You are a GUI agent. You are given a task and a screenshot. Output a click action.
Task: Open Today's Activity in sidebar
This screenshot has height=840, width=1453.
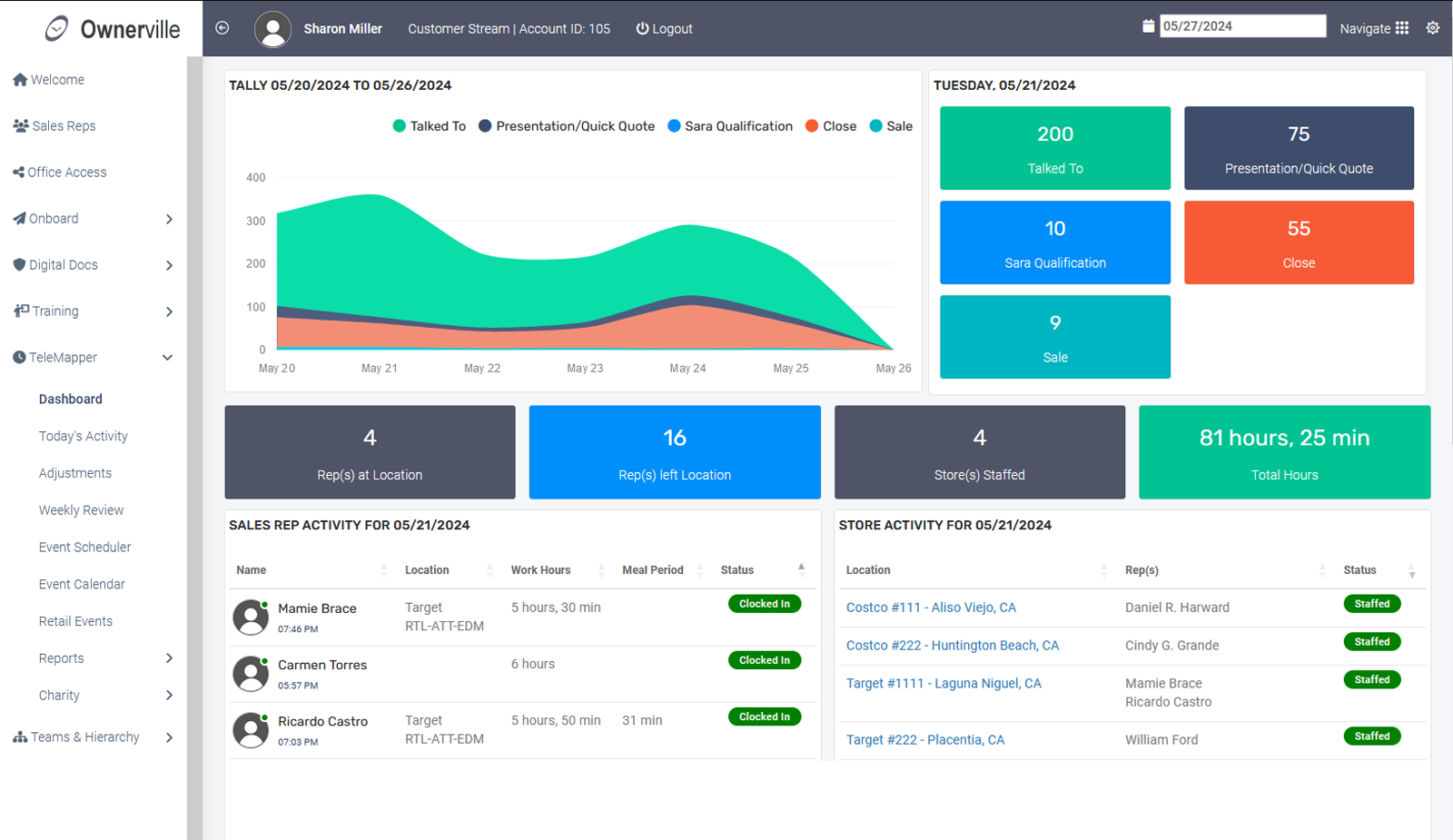click(84, 436)
